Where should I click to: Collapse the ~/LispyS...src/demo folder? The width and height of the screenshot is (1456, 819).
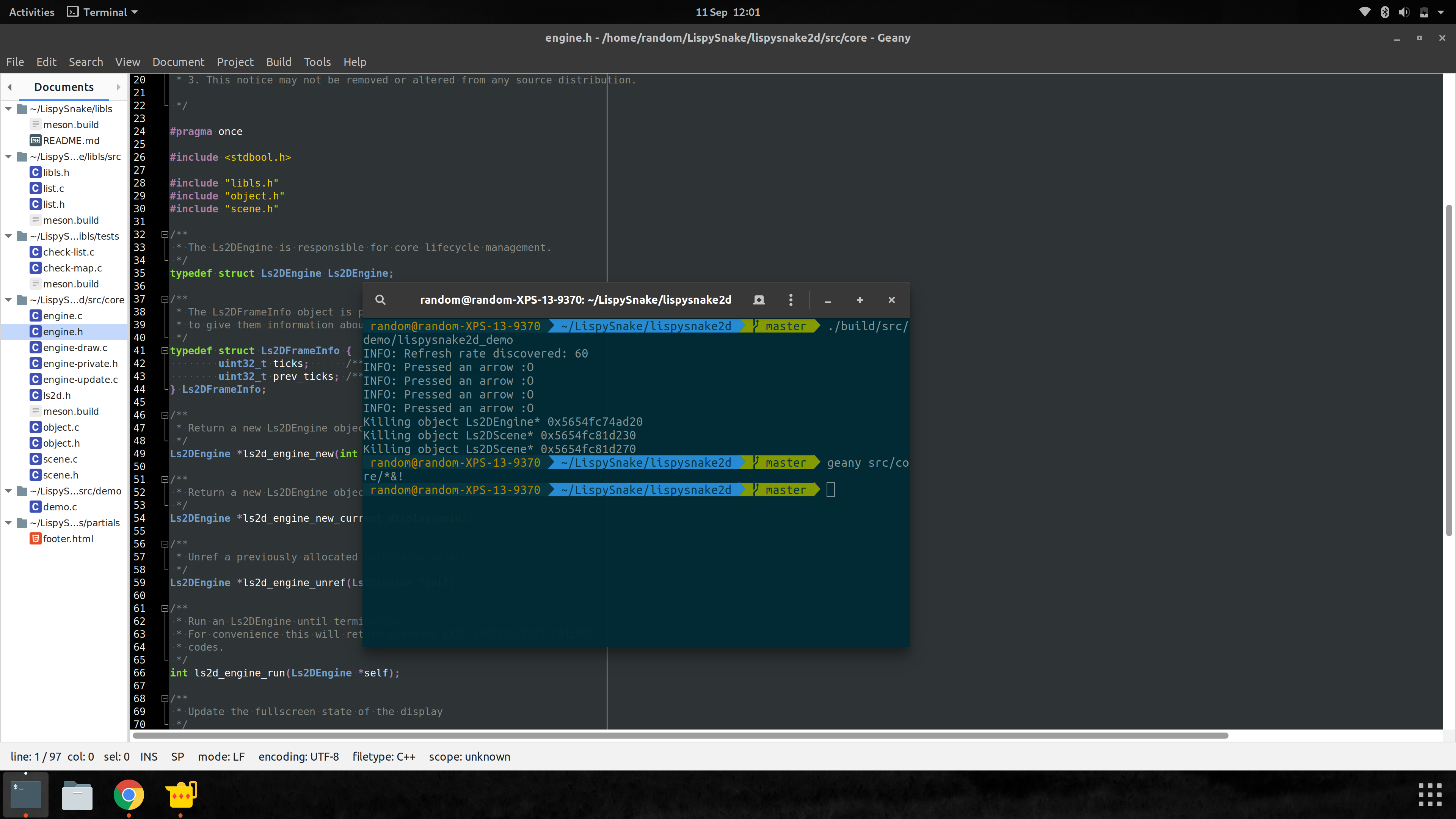[8, 491]
